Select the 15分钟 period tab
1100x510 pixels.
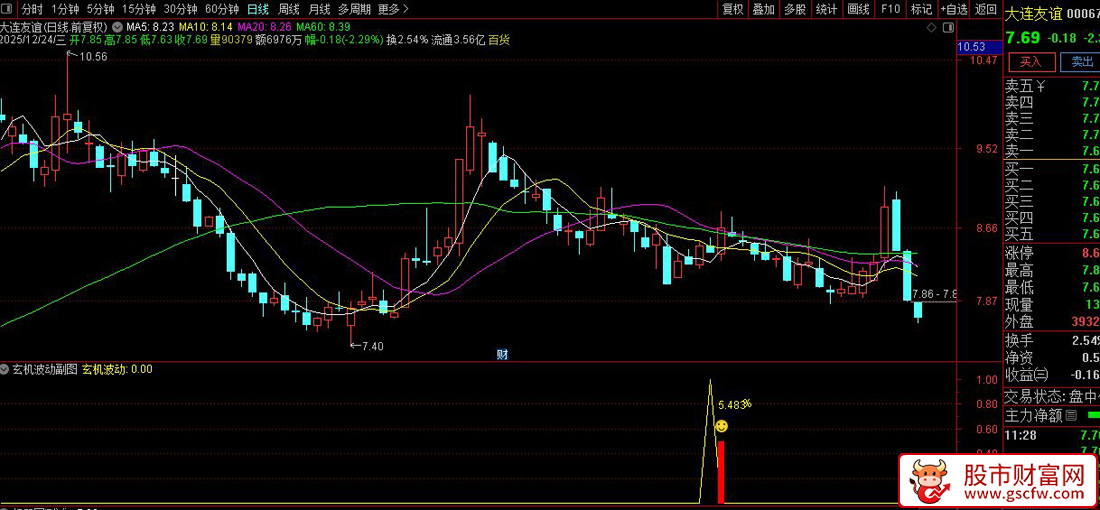(139, 9)
